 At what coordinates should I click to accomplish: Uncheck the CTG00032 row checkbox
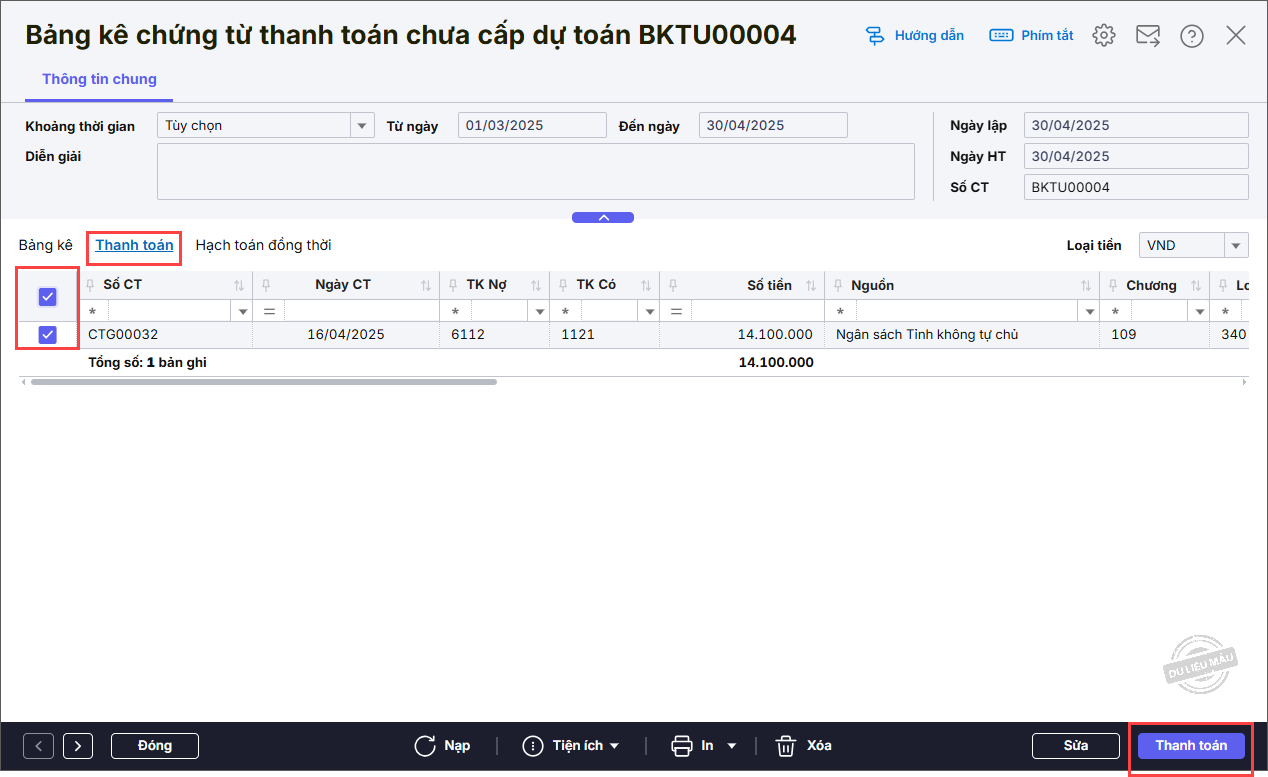click(47, 335)
